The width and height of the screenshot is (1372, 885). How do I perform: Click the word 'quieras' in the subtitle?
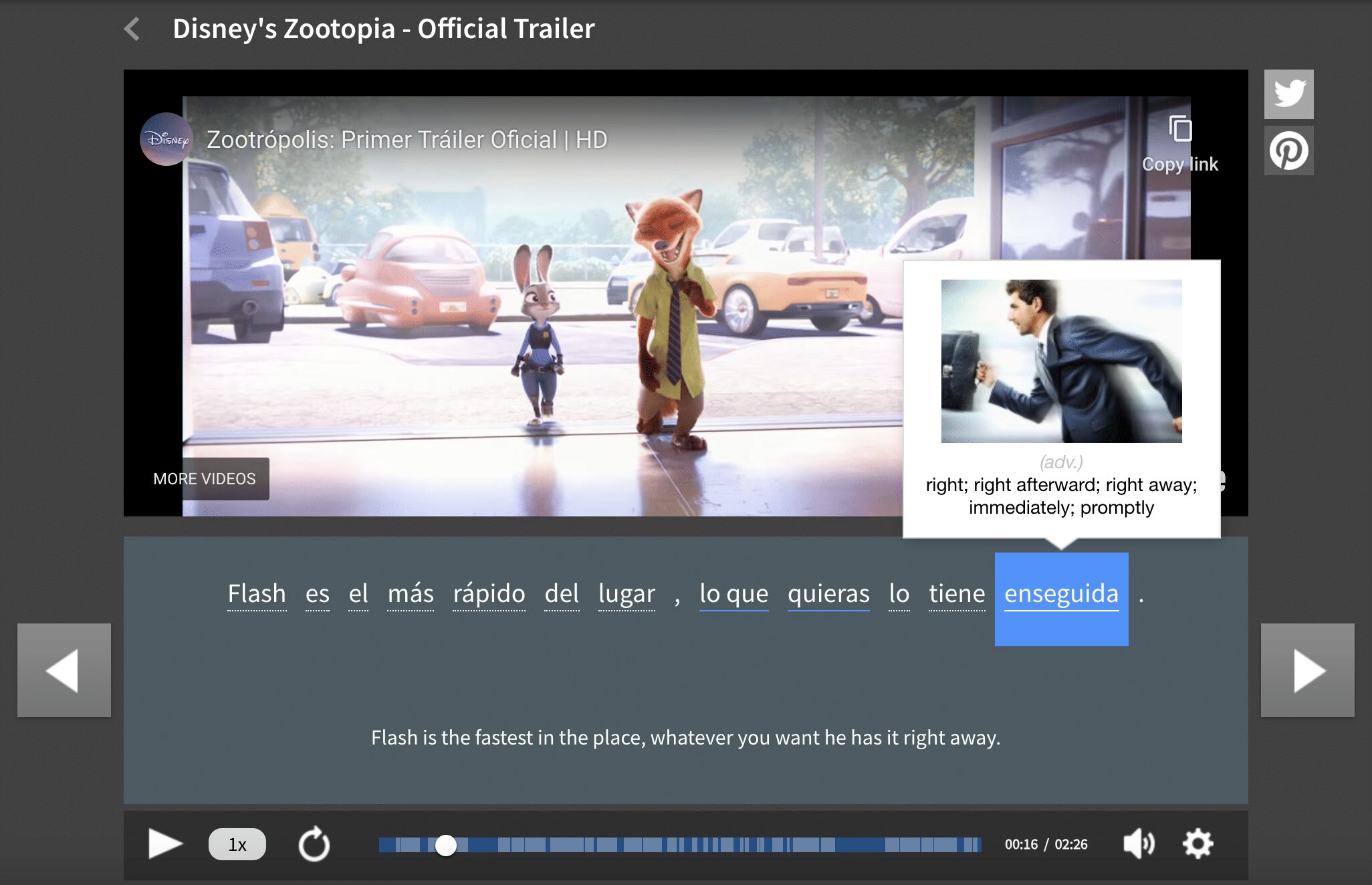pyautogui.click(x=828, y=594)
